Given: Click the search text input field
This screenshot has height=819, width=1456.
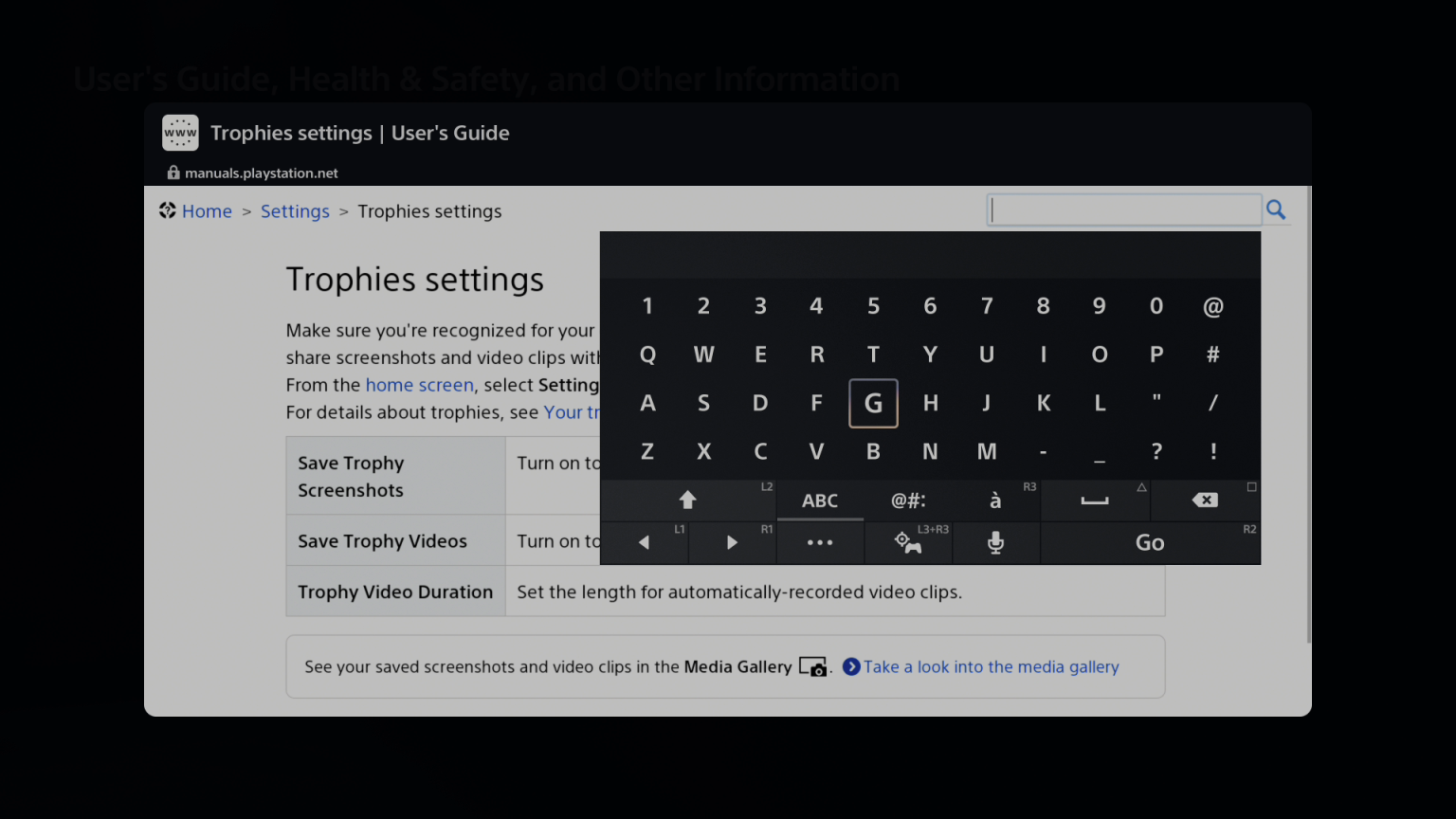Looking at the screenshot, I should pyautogui.click(x=1123, y=209).
